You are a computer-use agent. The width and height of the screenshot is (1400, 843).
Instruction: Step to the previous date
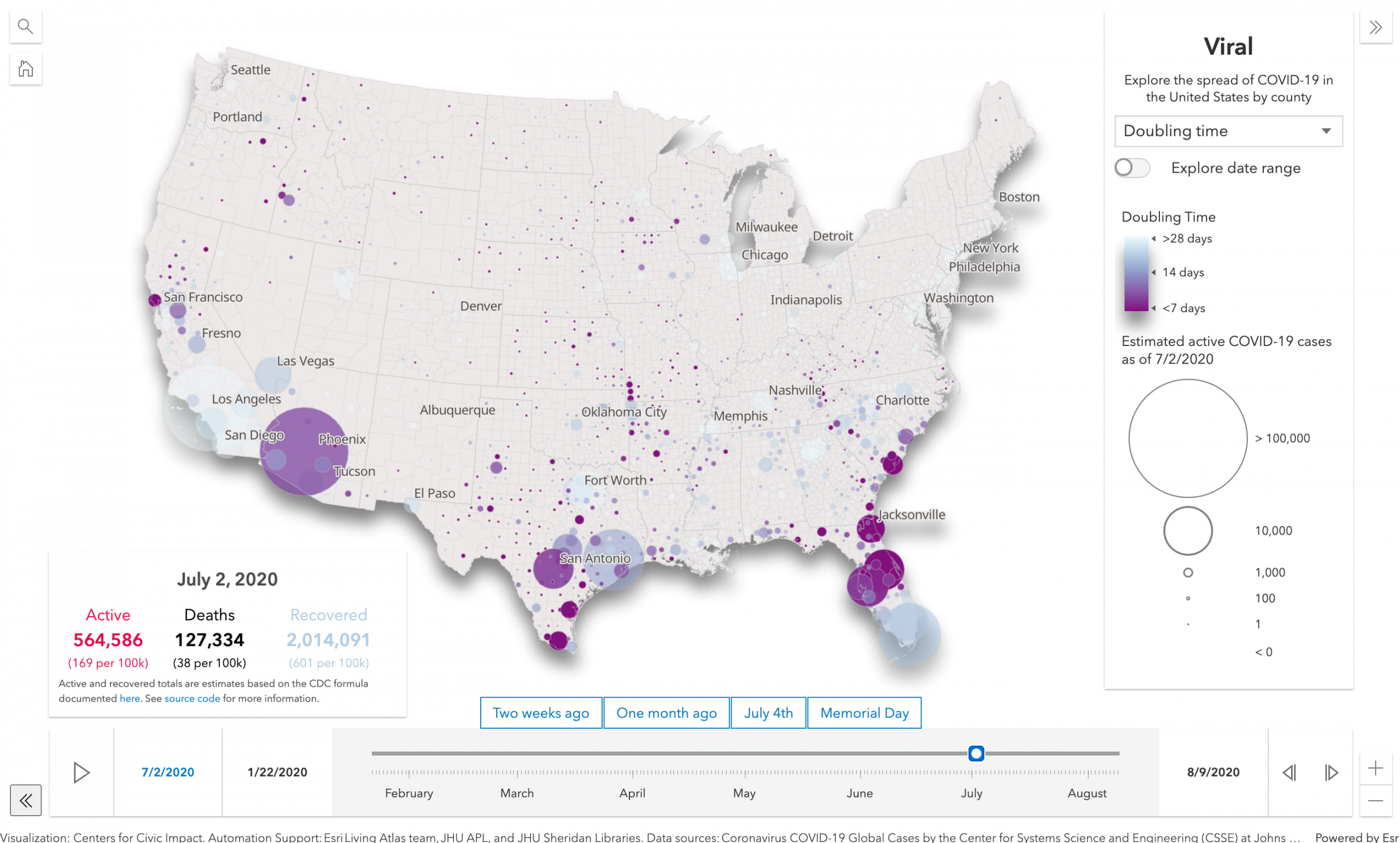tap(1289, 772)
